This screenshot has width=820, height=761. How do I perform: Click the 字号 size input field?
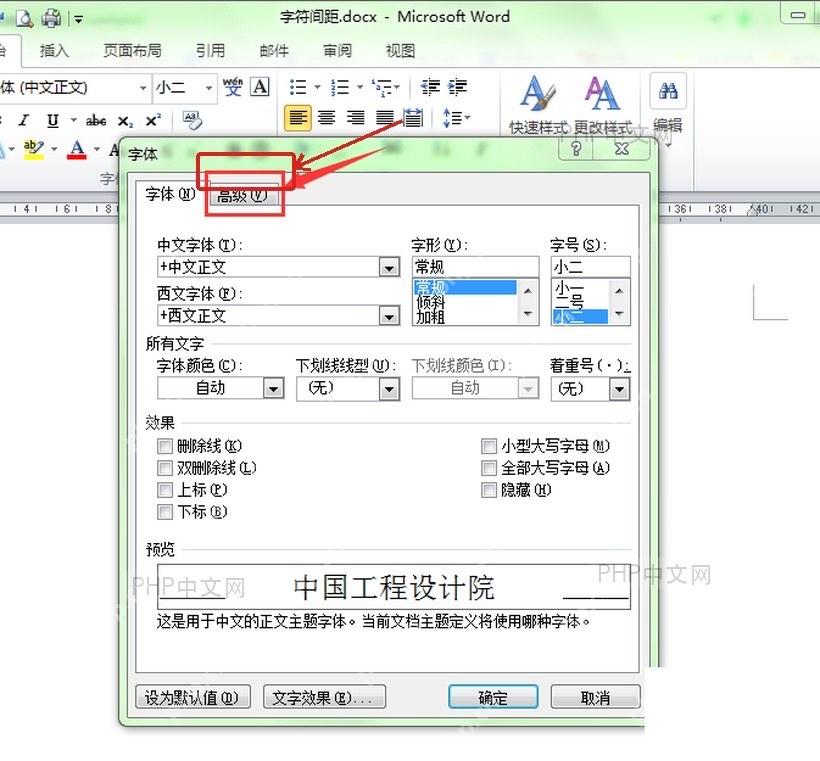click(590, 267)
